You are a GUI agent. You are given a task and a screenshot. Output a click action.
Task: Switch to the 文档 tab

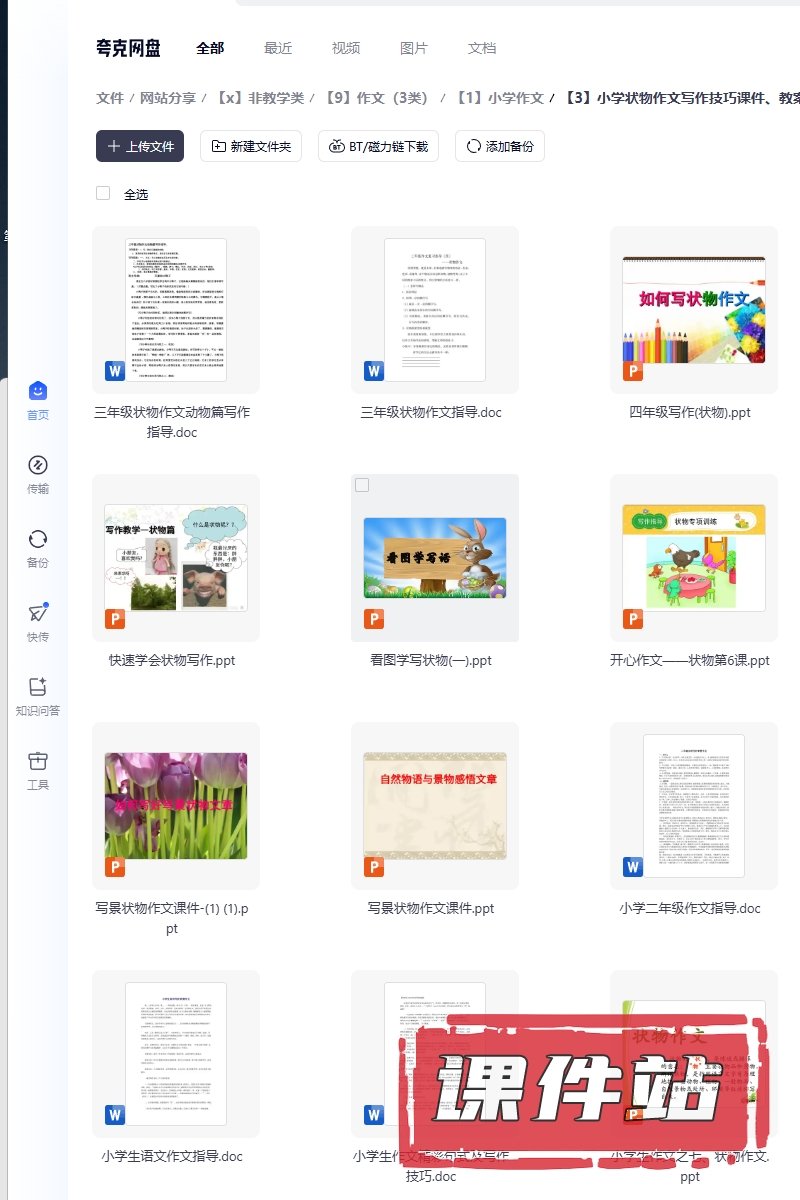click(482, 48)
